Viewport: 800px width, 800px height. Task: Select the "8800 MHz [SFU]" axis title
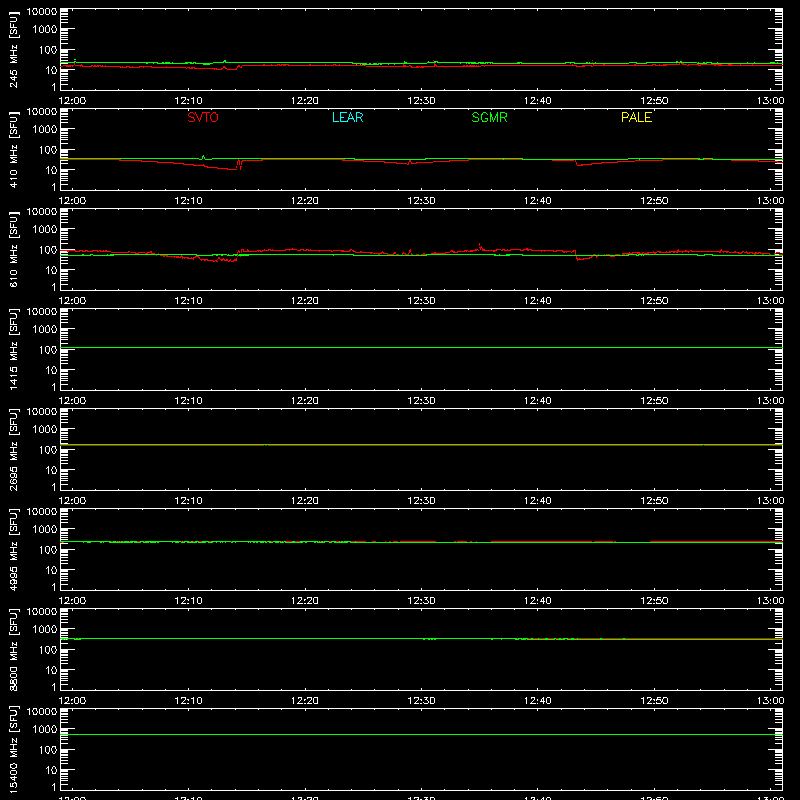click(13, 649)
